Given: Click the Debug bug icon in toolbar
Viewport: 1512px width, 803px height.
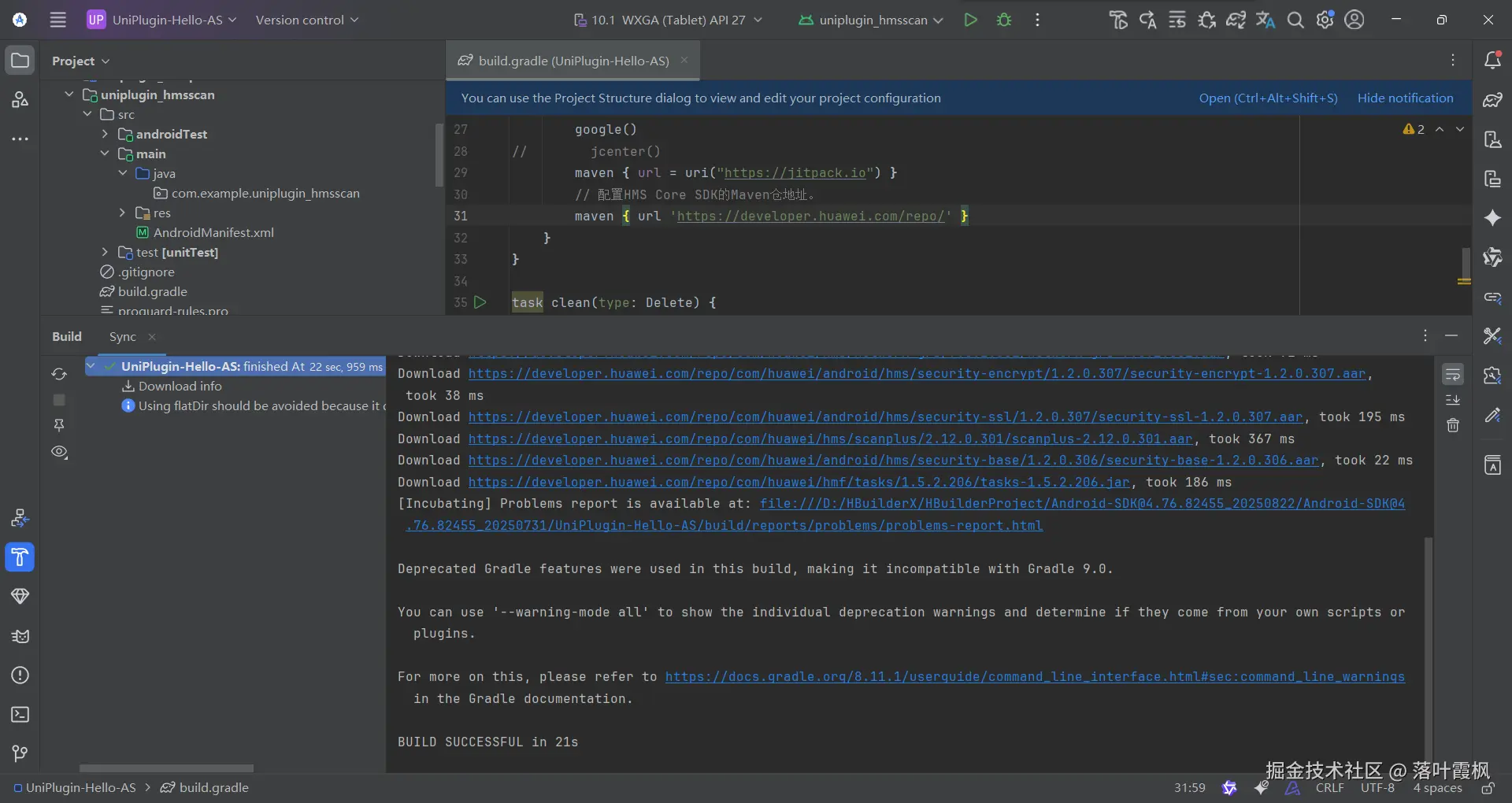Looking at the screenshot, I should (x=1004, y=20).
